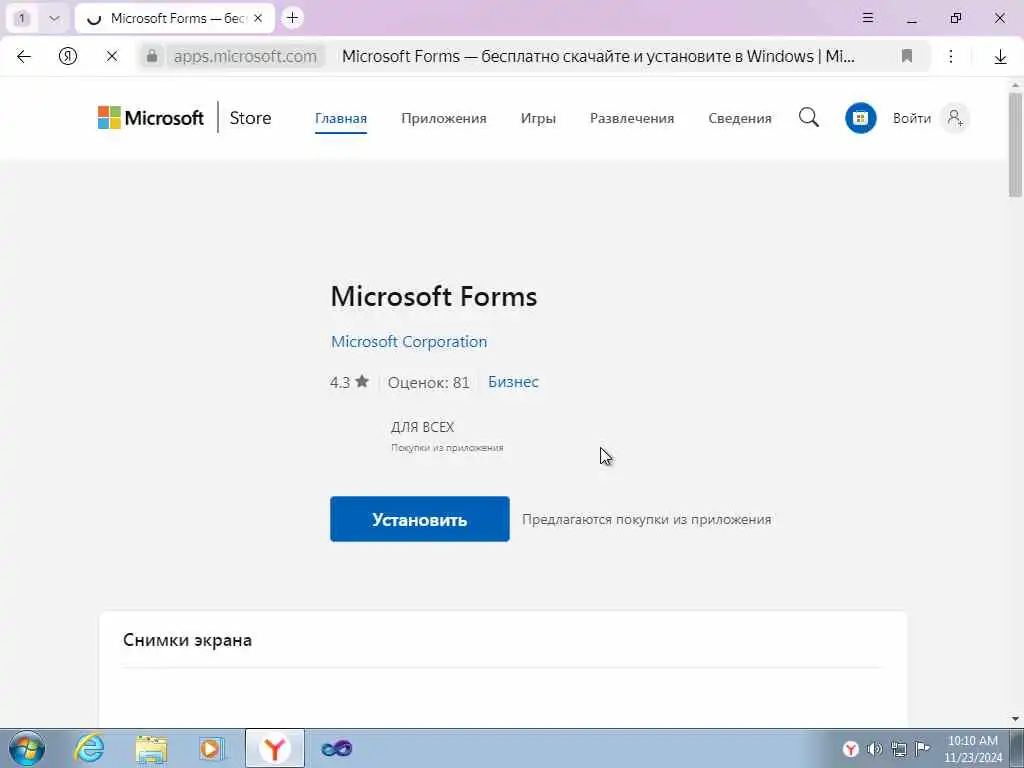Bookmark this page using the bookmark icon

(906, 57)
